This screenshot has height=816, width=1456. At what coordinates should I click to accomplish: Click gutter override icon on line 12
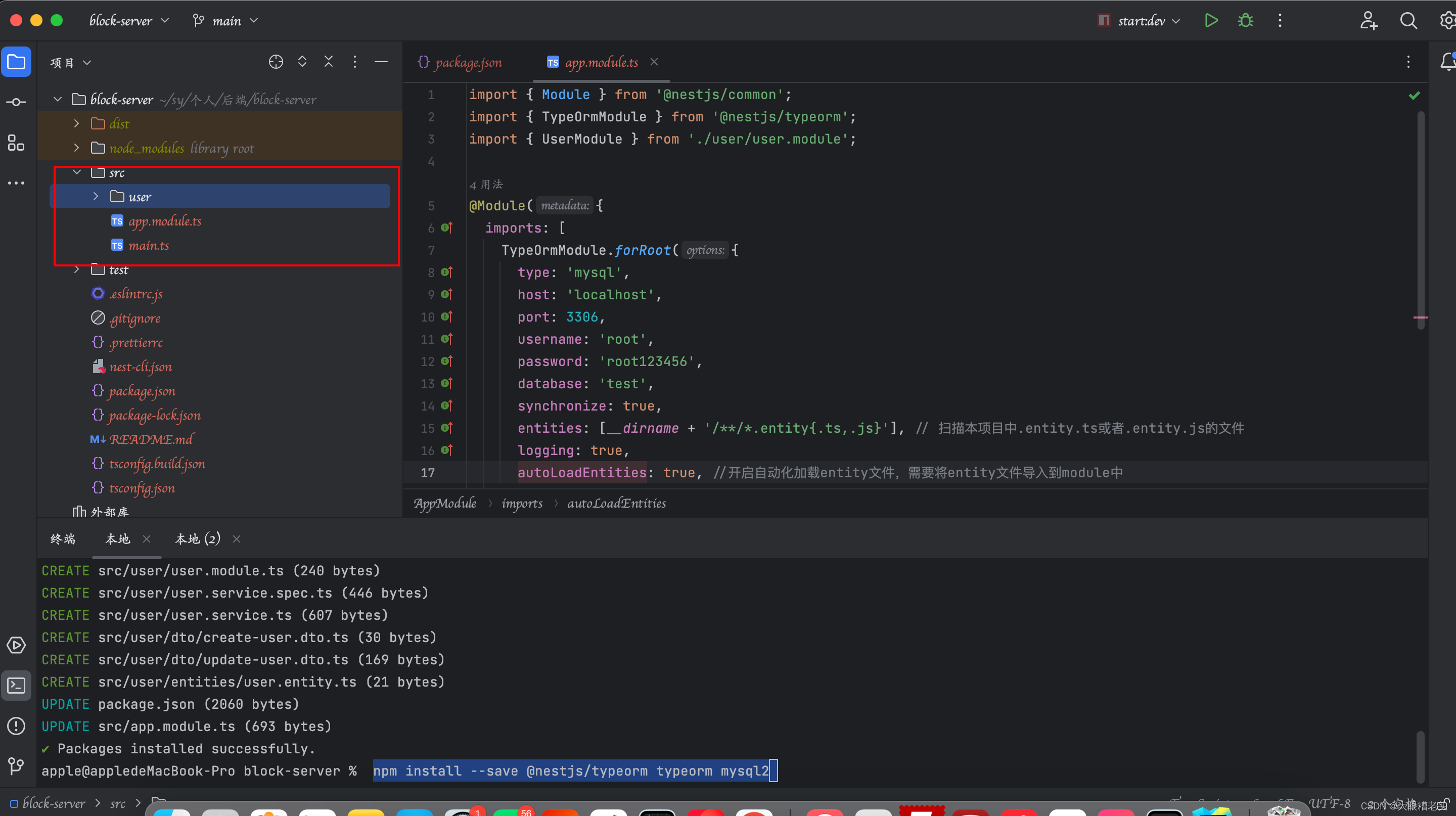tap(446, 361)
